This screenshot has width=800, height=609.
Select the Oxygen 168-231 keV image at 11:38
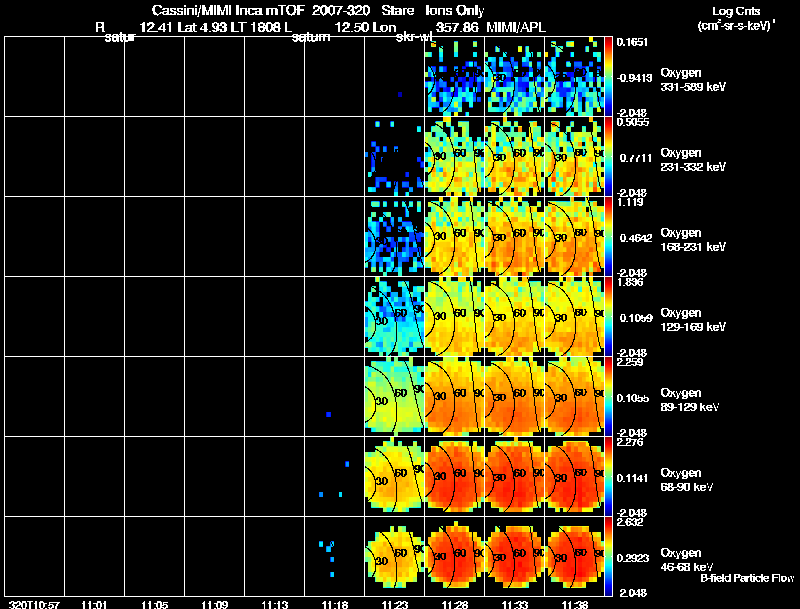[x=574, y=237]
